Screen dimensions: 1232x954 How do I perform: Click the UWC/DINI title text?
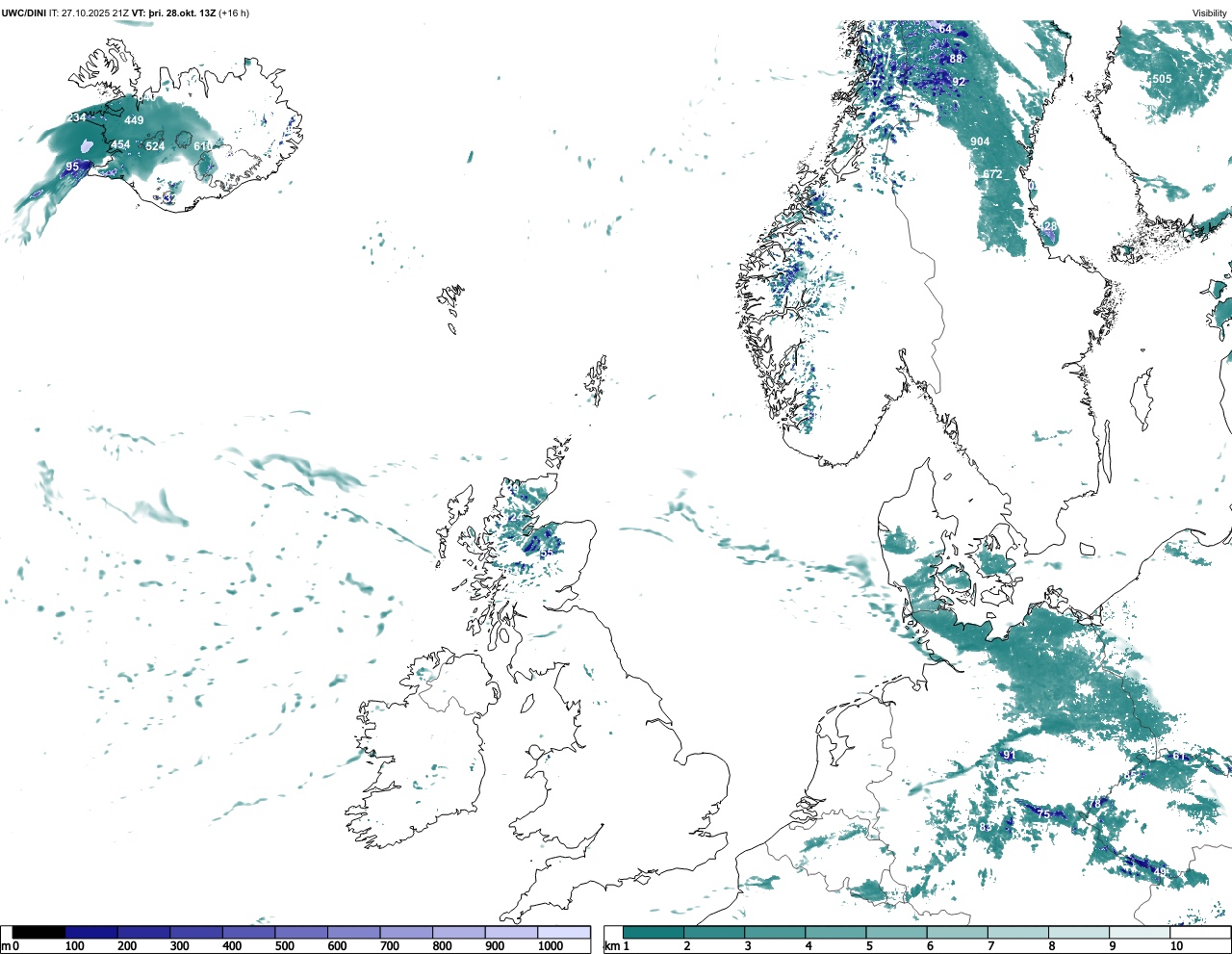[23, 13]
